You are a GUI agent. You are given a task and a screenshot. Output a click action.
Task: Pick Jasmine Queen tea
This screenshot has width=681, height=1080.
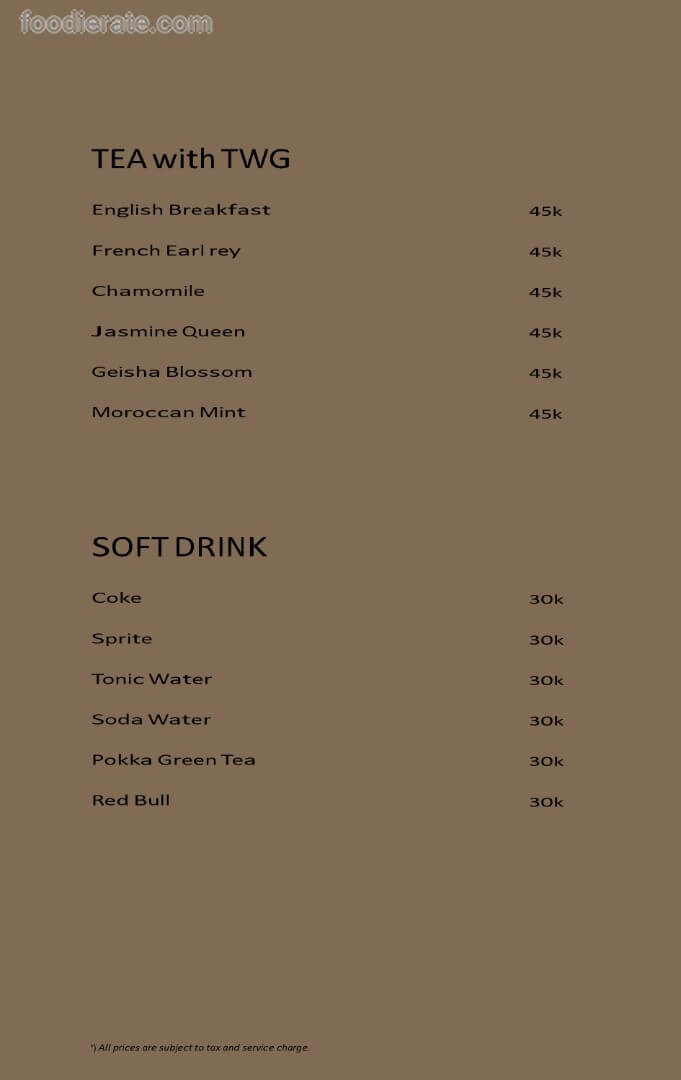click(x=168, y=332)
